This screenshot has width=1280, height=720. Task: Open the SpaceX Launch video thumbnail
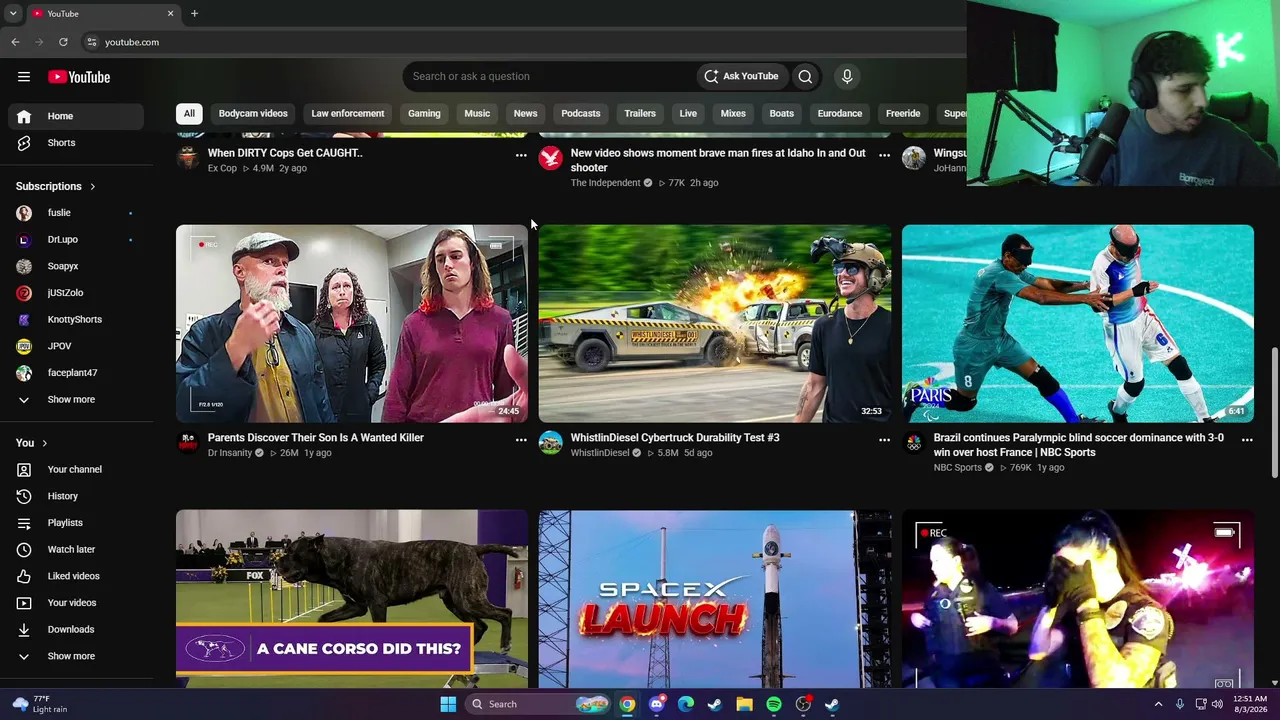[x=715, y=599]
